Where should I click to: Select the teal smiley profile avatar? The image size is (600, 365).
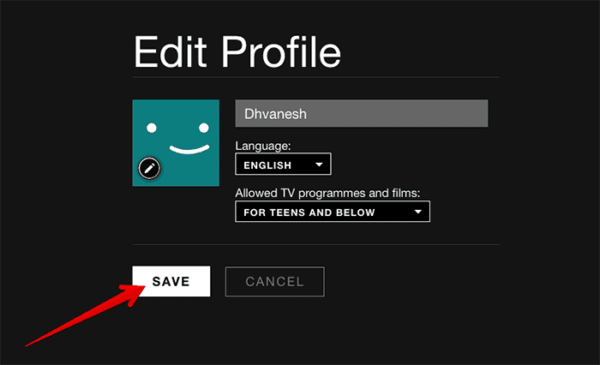tap(176, 143)
